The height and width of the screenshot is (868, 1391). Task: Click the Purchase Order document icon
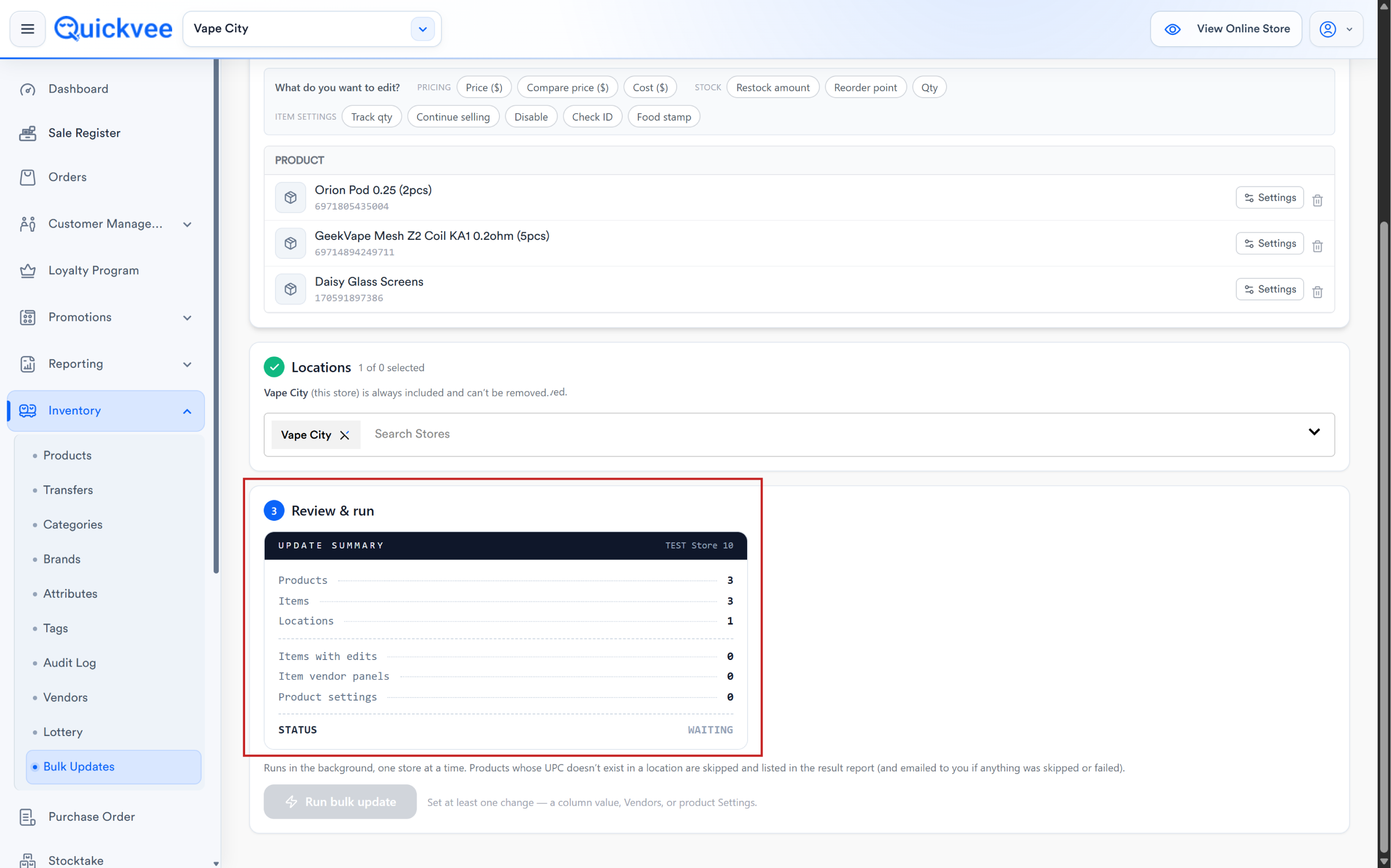pos(28,817)
